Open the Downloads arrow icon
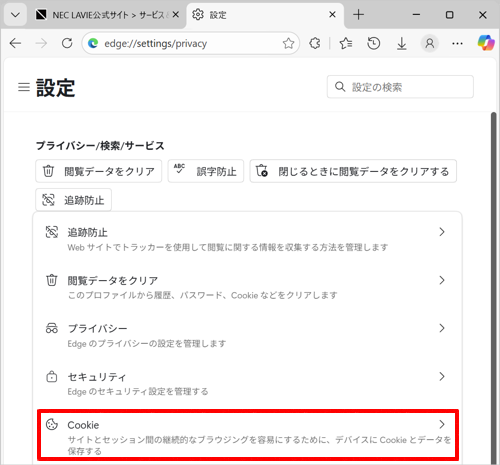The height and width of the screenshot is (465, 500). (x=402, y=43)
